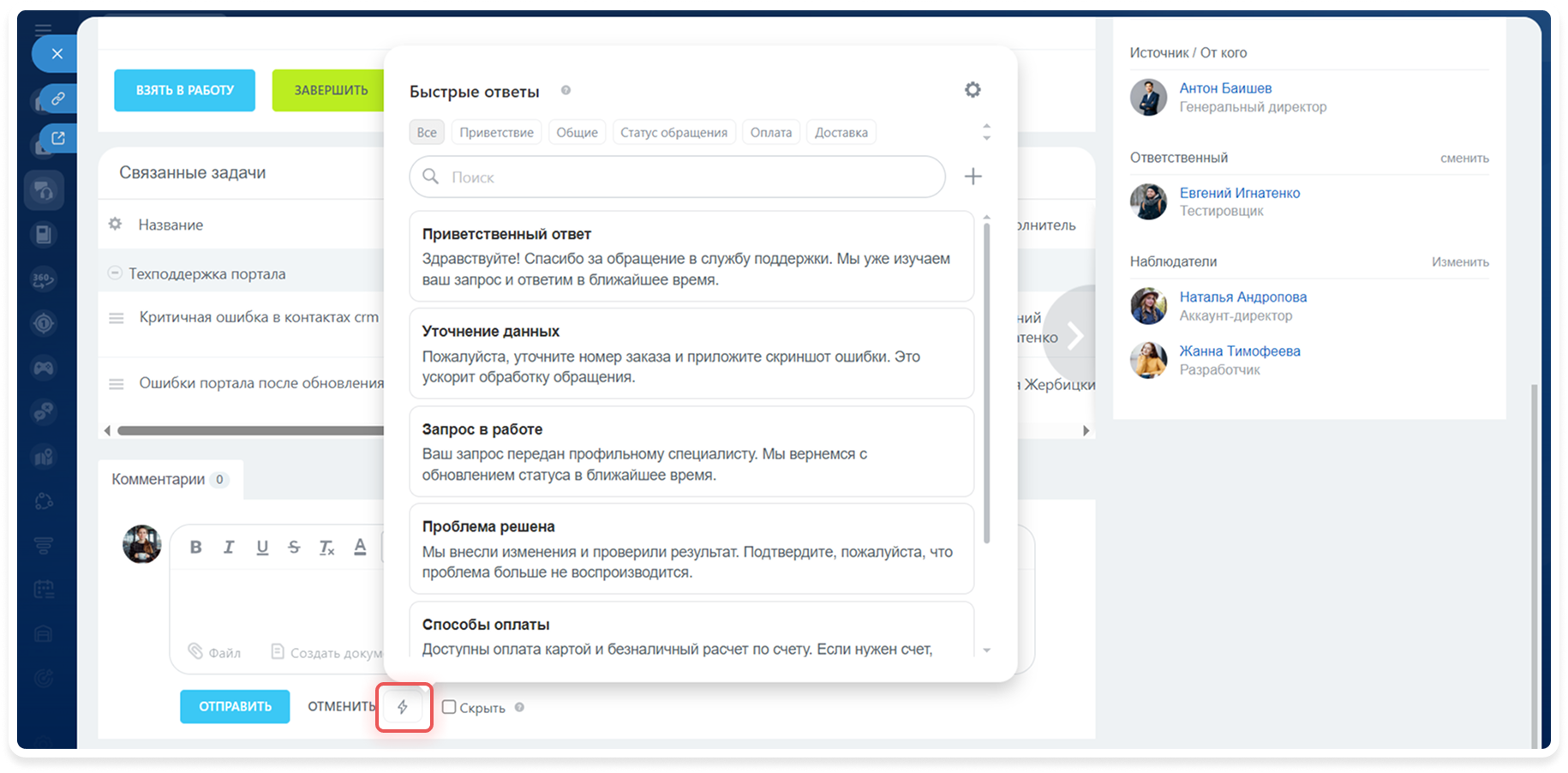
Task: Click the quick replies Поиск field
Action: pos(677,177)
